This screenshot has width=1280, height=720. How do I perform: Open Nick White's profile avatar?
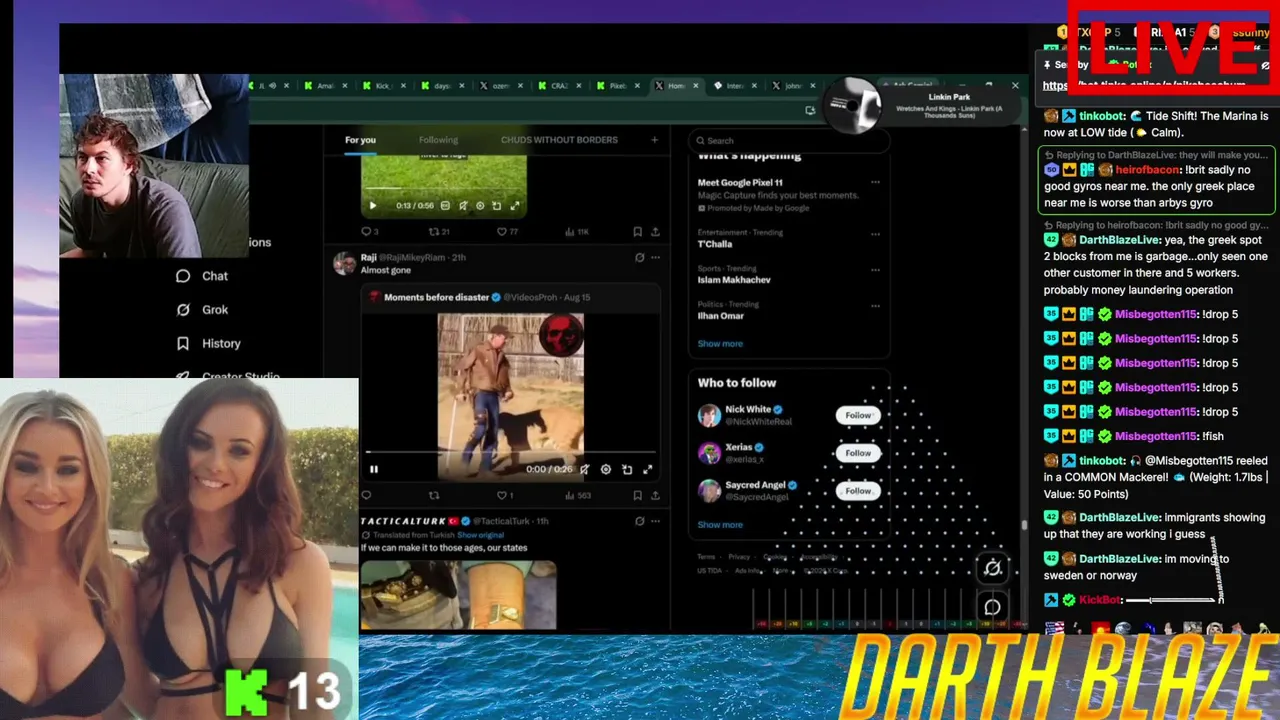pyautogui.click(x=709, y=415)
